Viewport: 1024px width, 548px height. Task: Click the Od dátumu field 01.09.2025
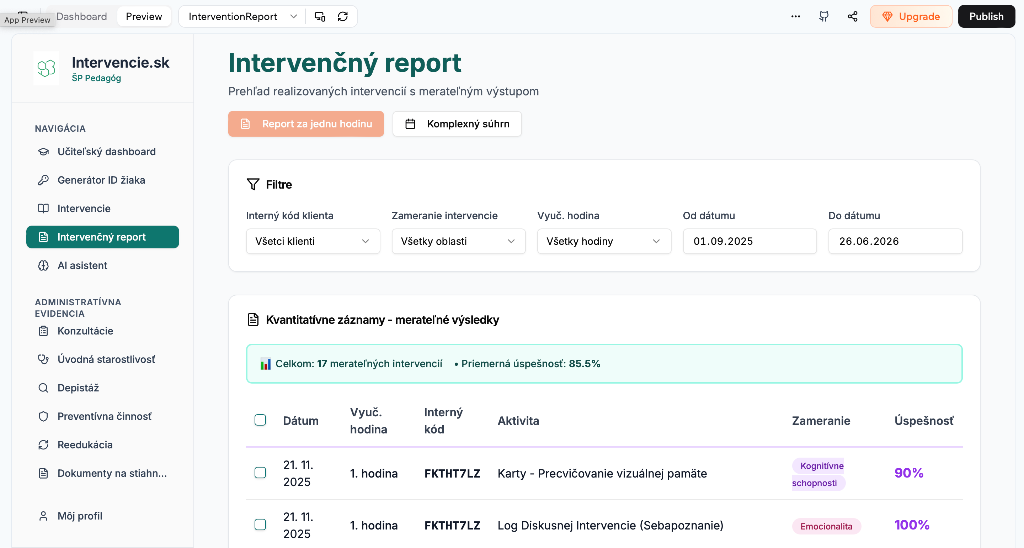(x=750, y=241)
